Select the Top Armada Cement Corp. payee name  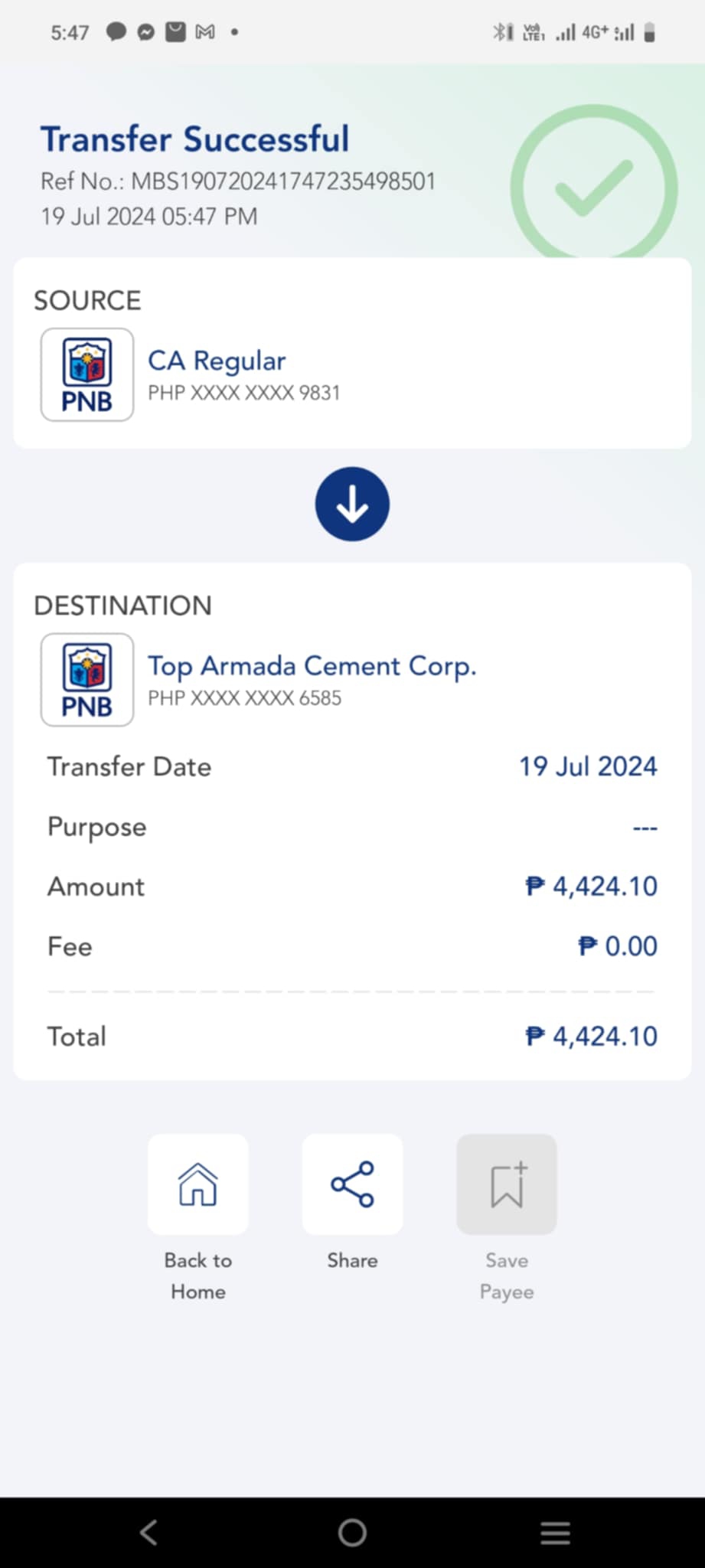click(x=312, y=666)
